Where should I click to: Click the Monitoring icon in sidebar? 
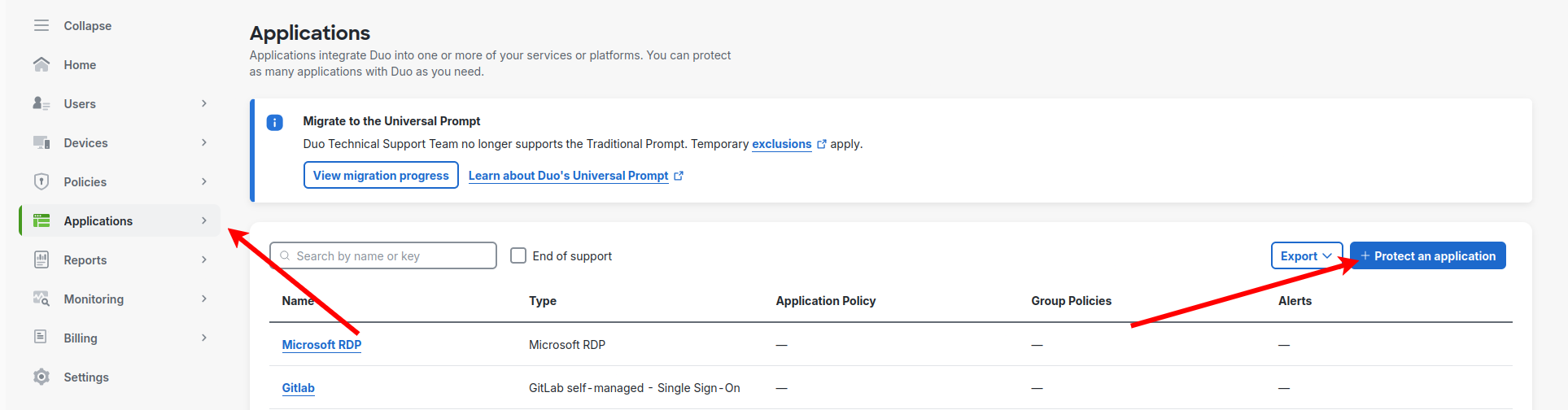41,299
